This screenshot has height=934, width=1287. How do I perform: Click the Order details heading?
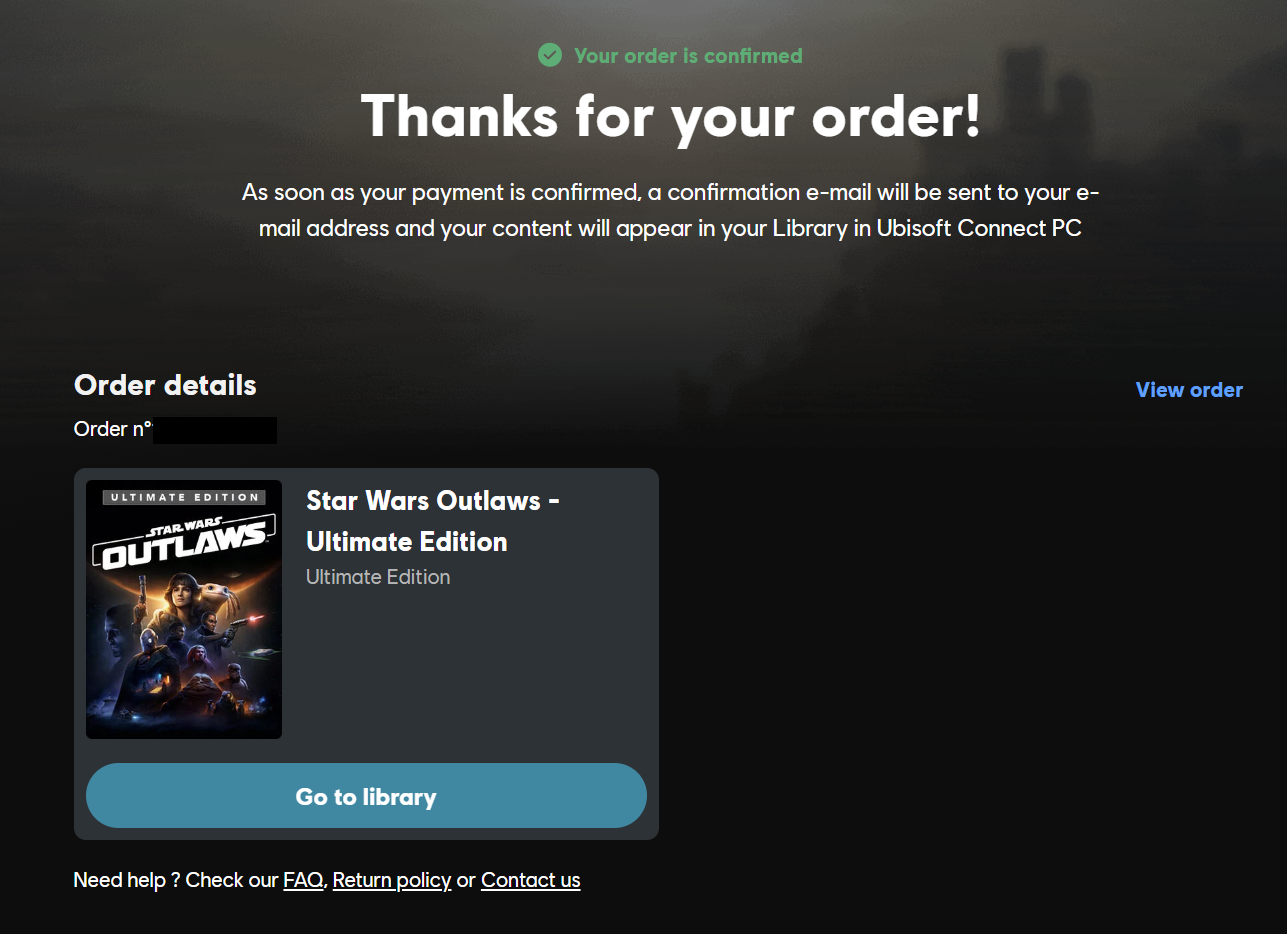click(165, 385)
